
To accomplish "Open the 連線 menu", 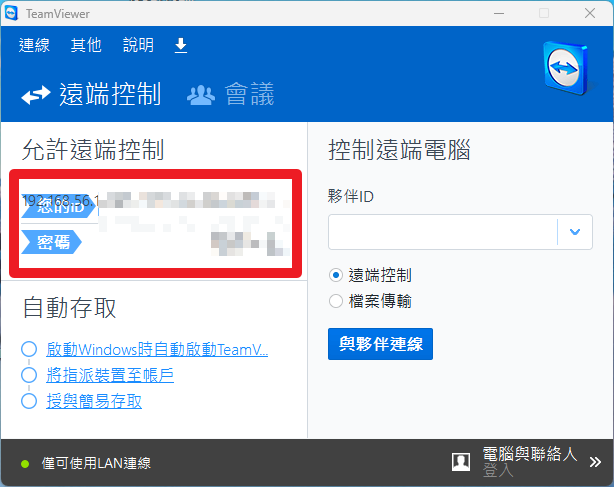I will click(x=34, y=45).
